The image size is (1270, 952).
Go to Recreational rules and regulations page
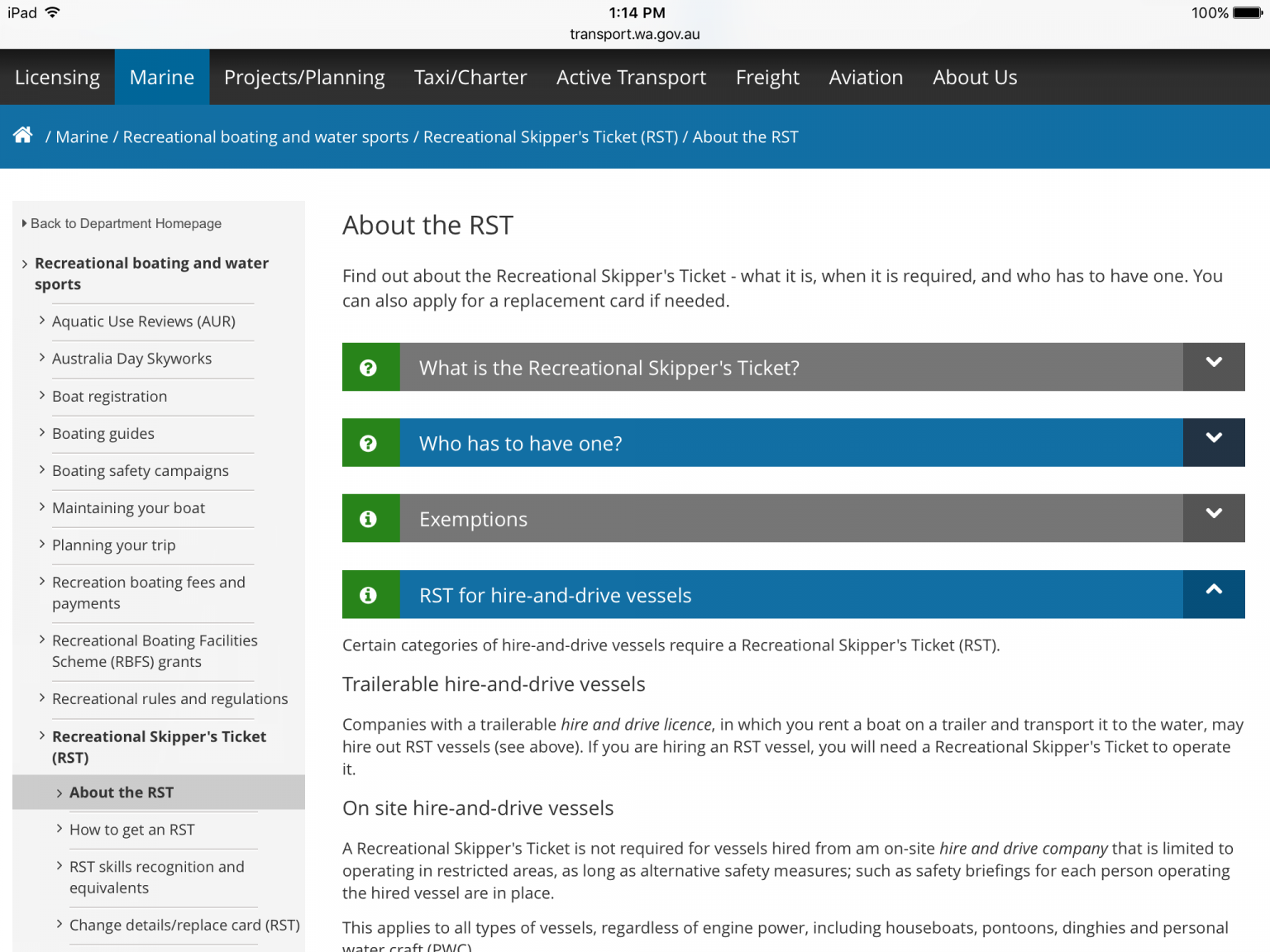169,699
